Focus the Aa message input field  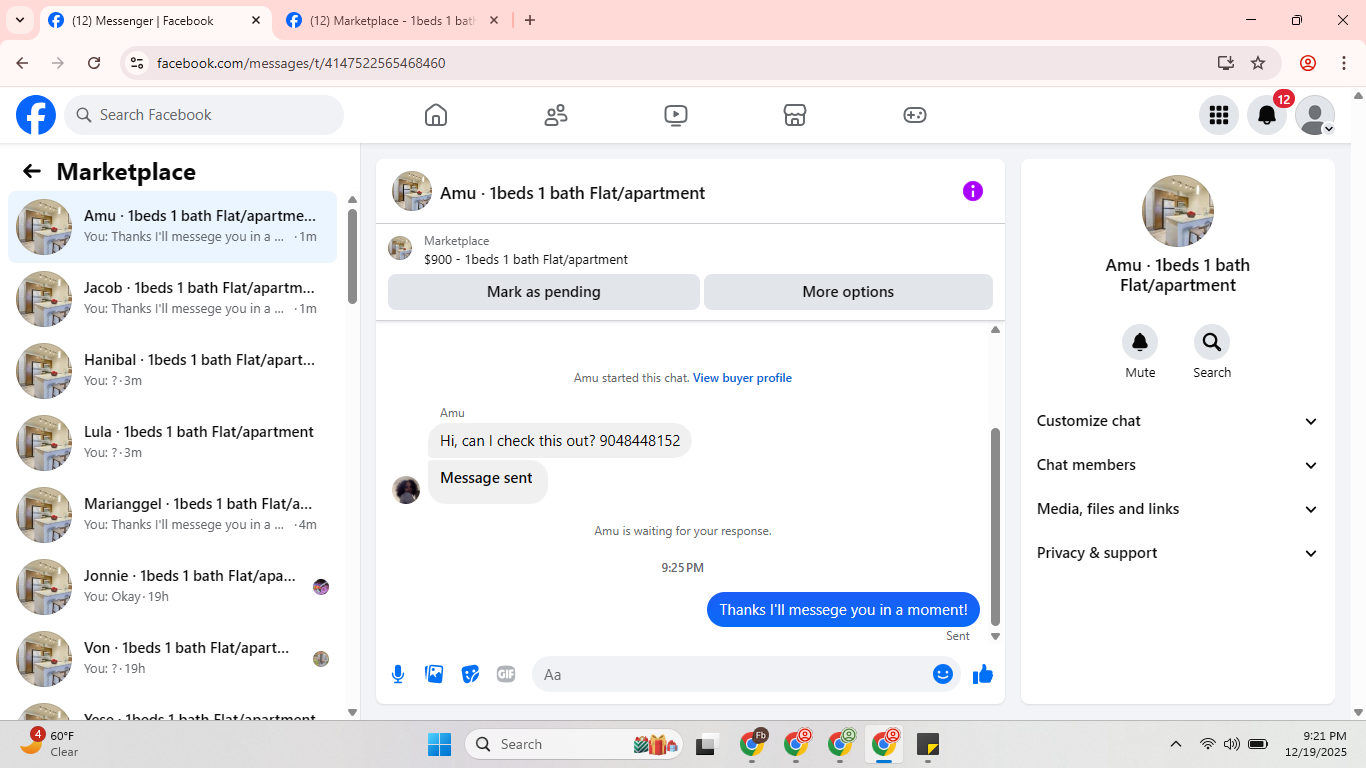click(745, 674)
